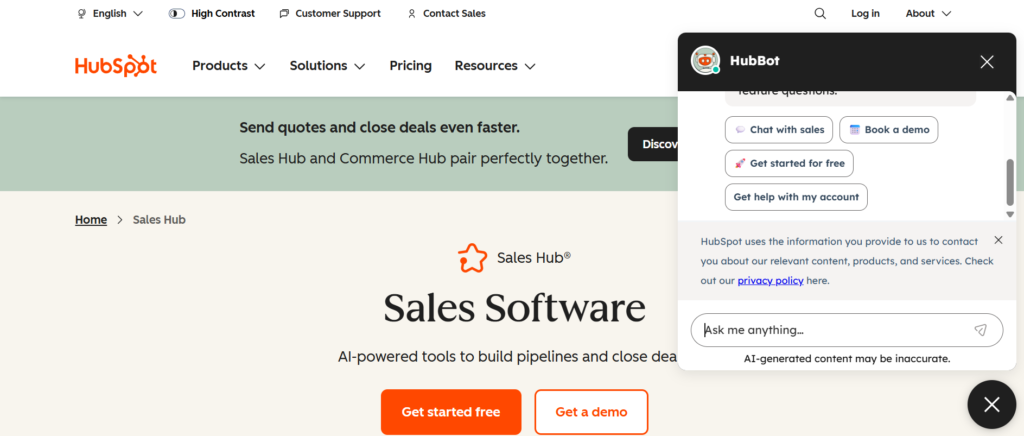Click the chat scrollbar down arrow
Viewport: 1024px width, 436px height.
click(x=1010, y=214)
